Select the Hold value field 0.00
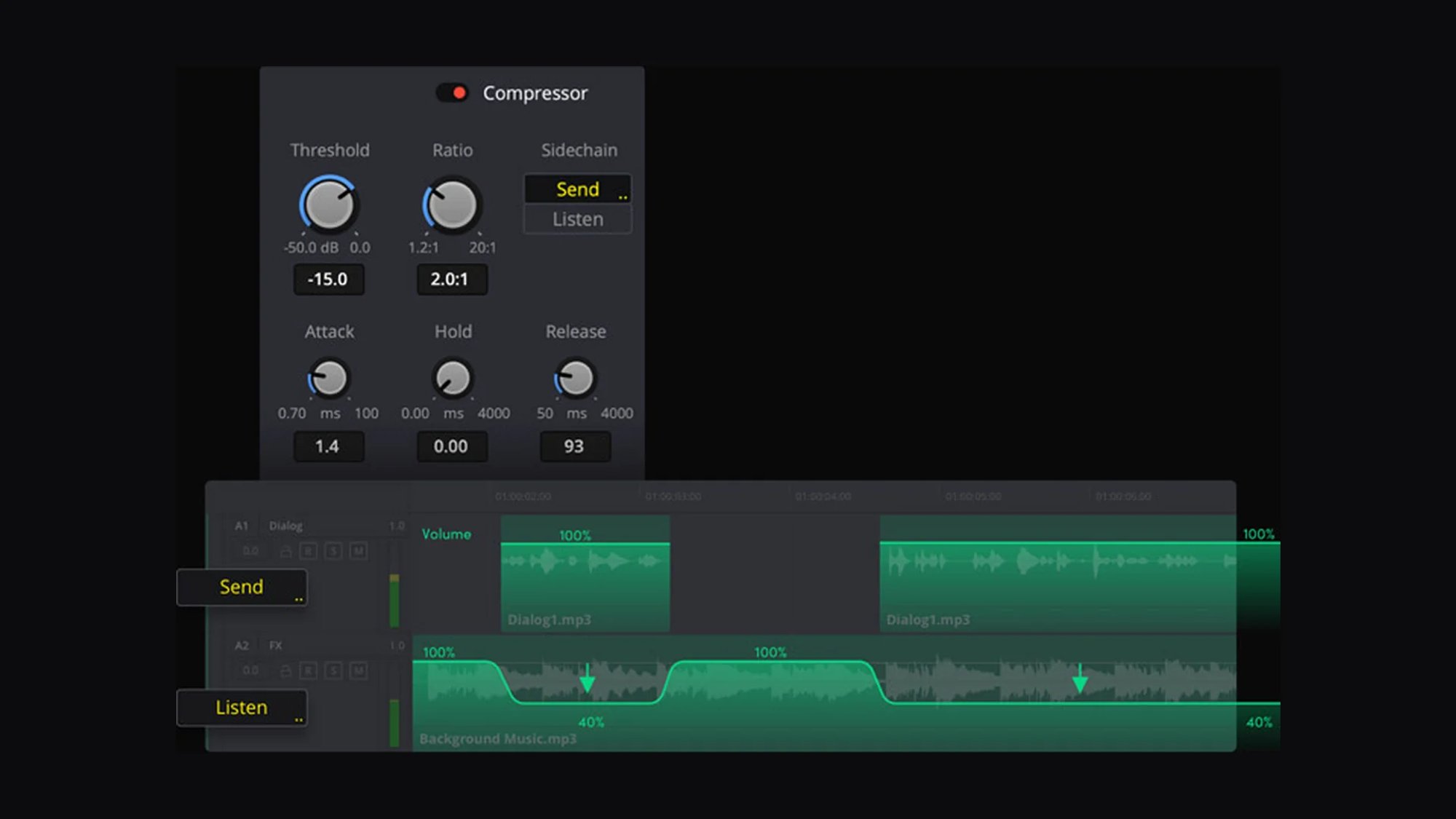This screenshot has width=1456, height=819. click(x=451, y=446)
